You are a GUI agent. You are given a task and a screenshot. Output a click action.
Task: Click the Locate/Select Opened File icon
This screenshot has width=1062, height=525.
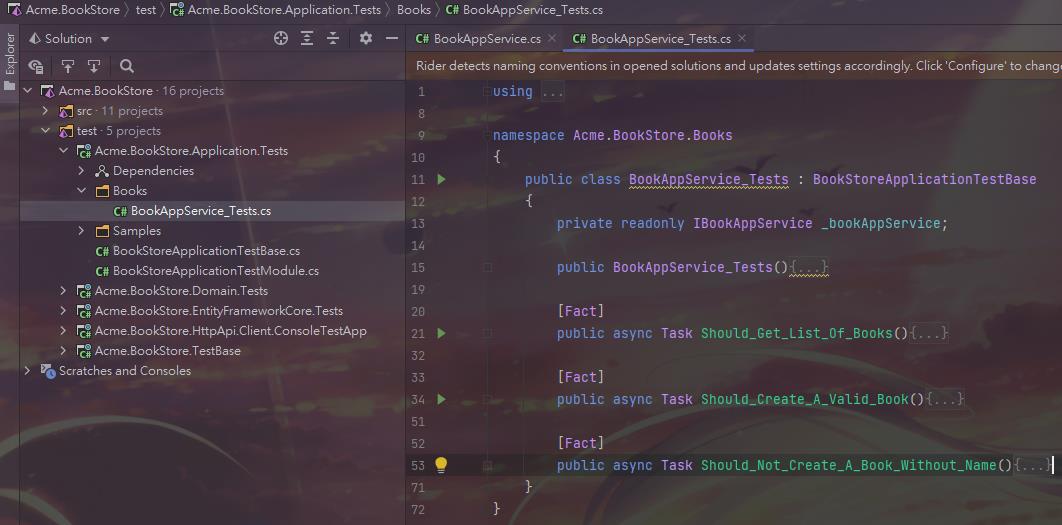tap(281, 38)
